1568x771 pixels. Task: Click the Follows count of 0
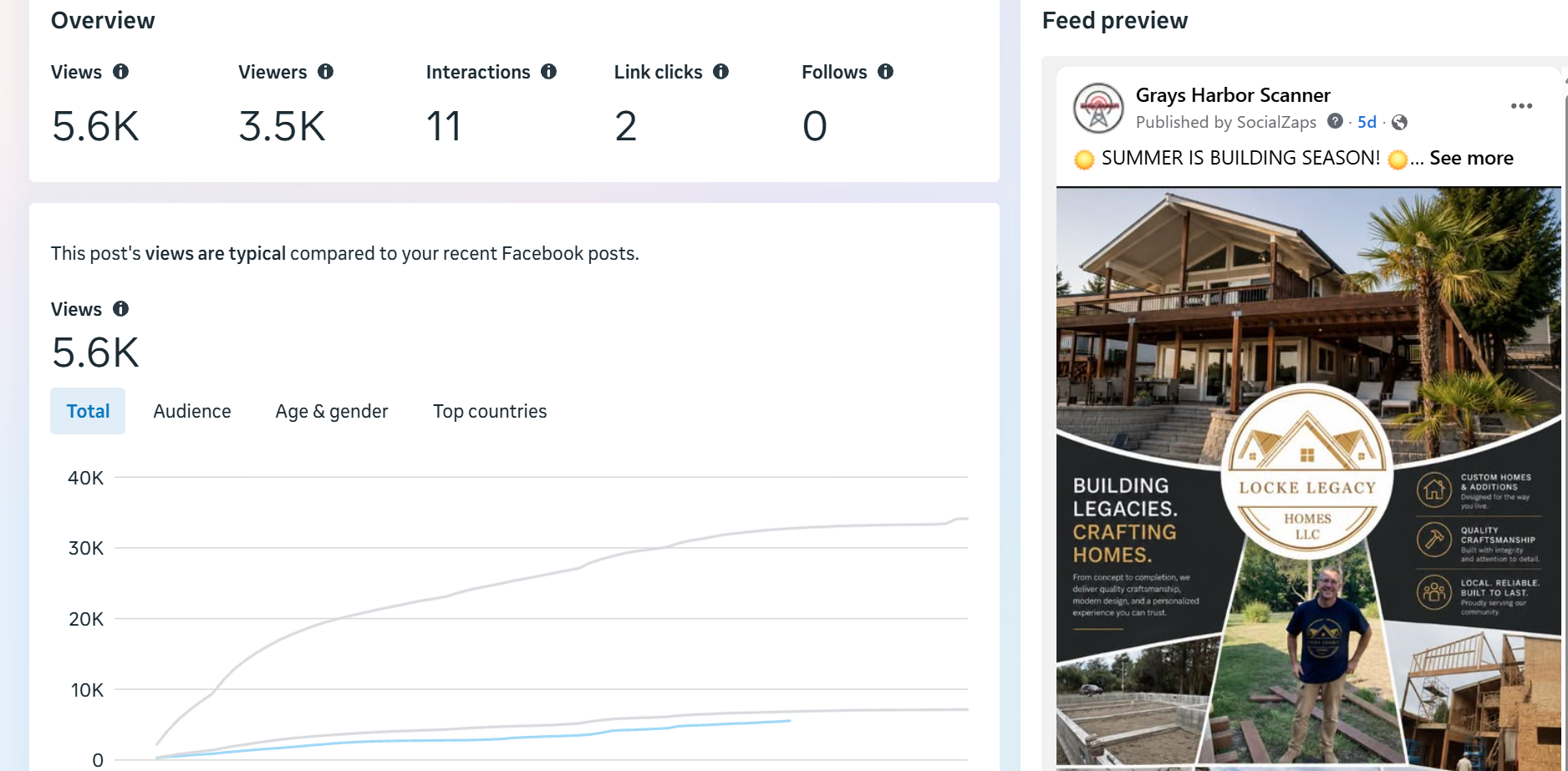815,126
